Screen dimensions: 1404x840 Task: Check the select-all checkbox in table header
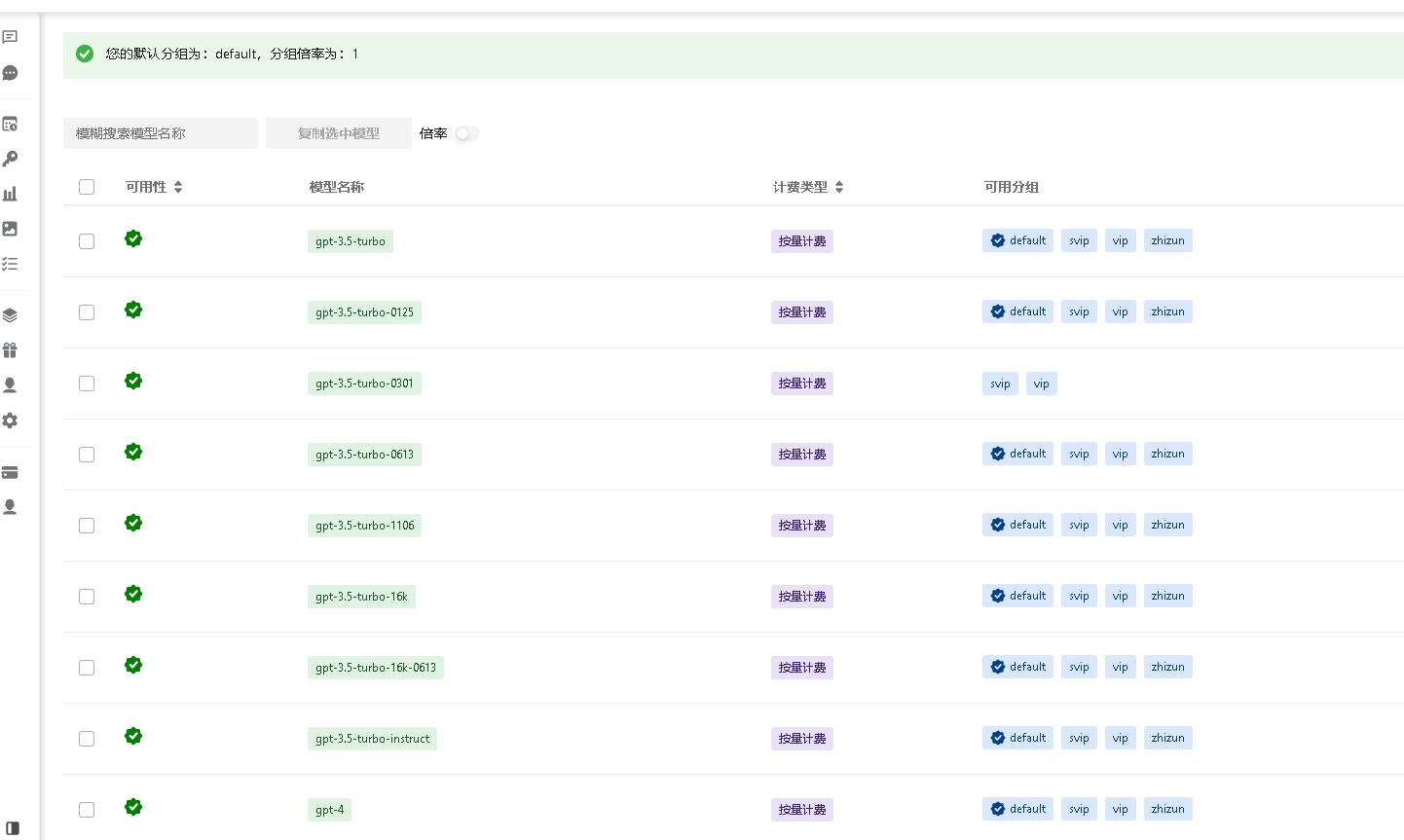[87, 187]
